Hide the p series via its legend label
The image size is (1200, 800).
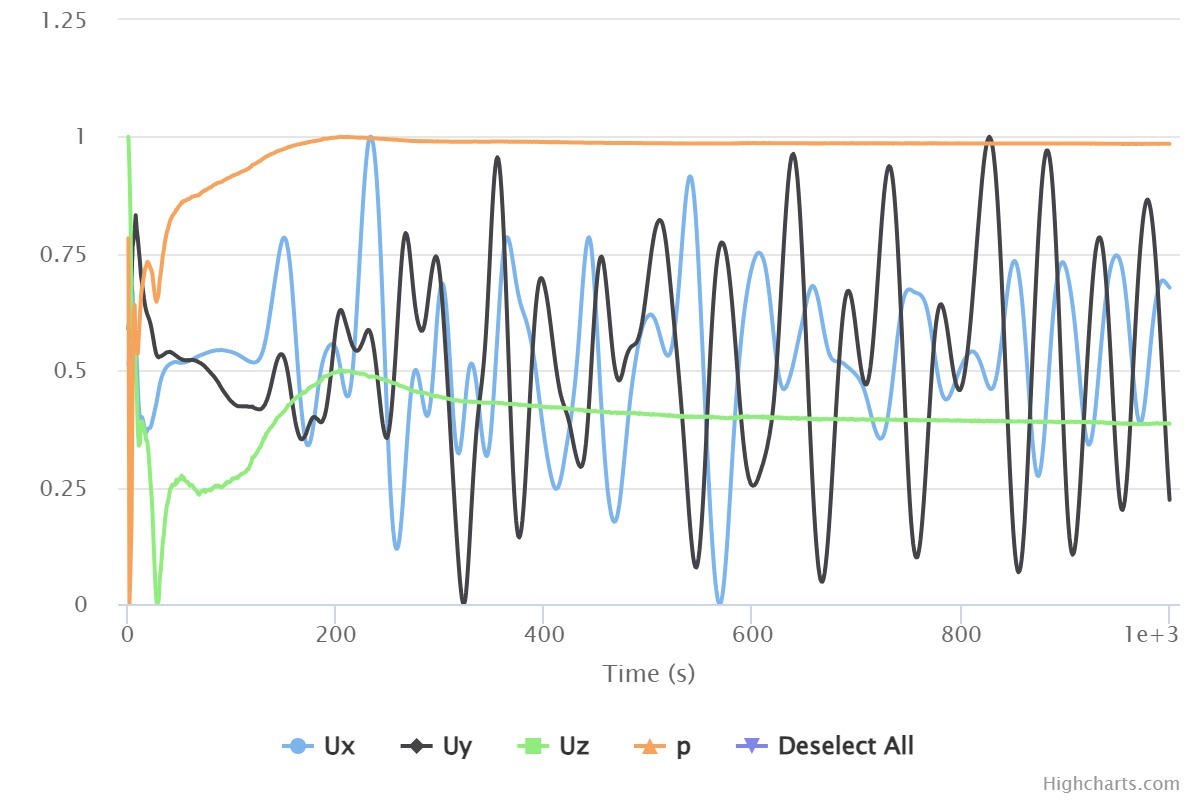coord(684,746)
